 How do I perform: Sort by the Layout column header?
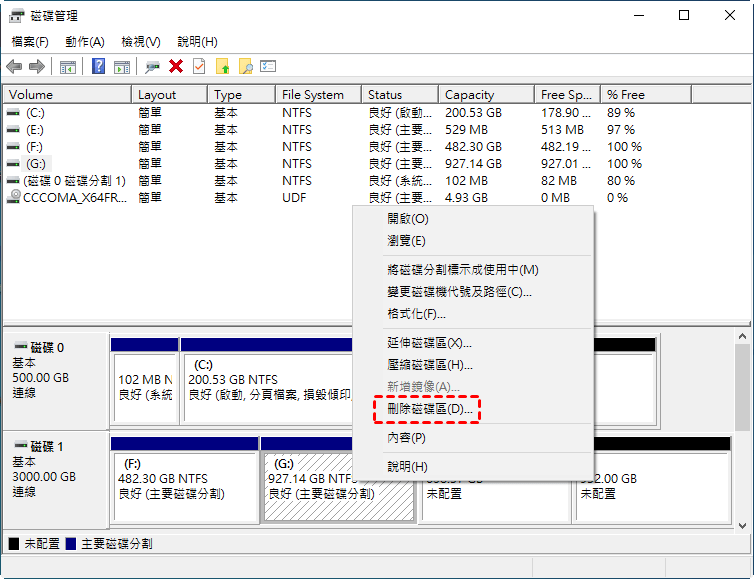click(x=170, y=95)
